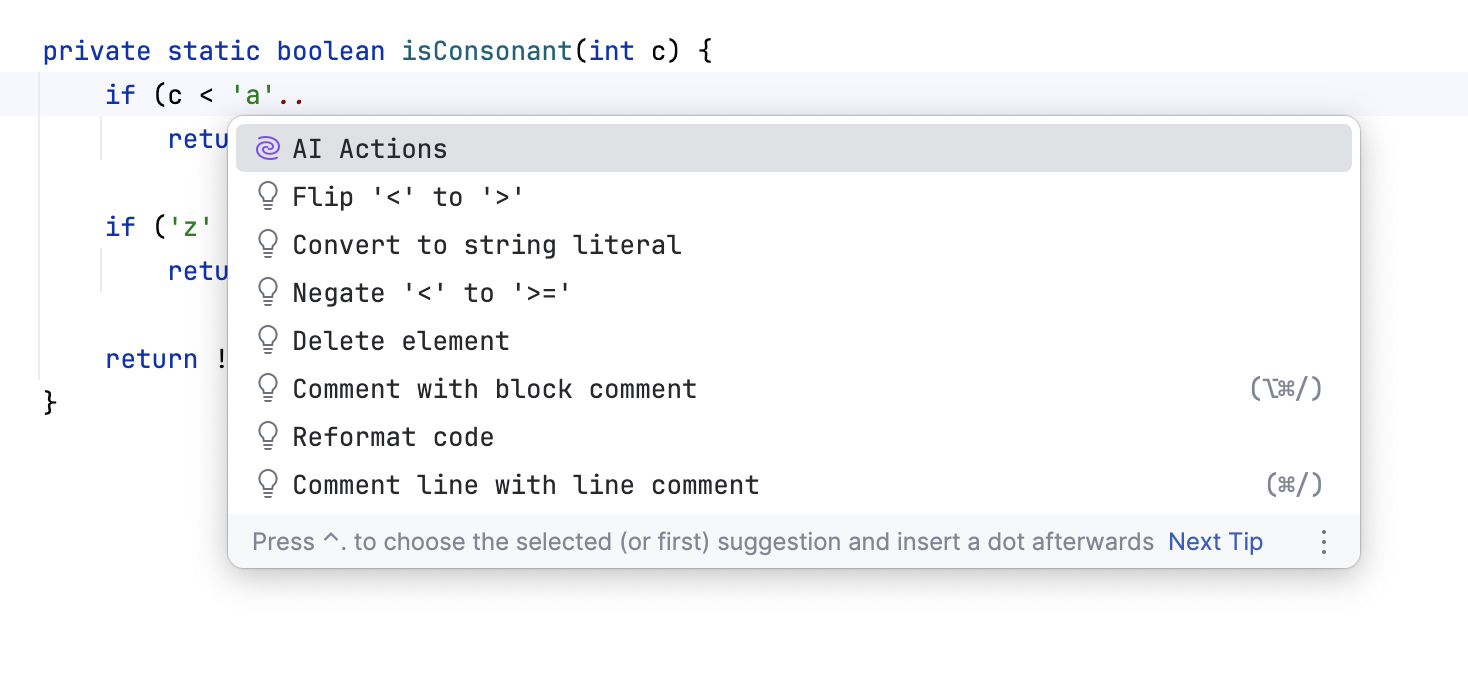
Task: Click the lightbulb beside Delete element
Action: pos(267,340)
